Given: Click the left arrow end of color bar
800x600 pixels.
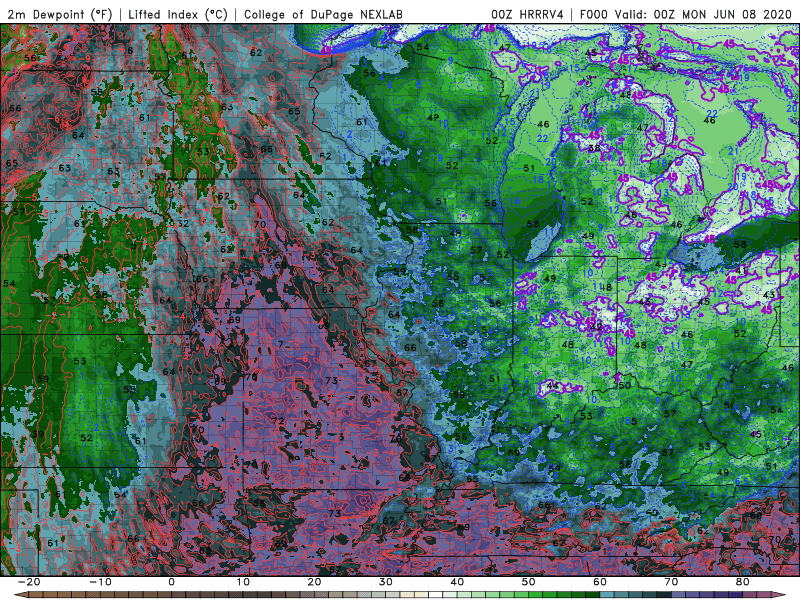Looking at the screenshot, I should pyautogui.click(x=21, y=594).
